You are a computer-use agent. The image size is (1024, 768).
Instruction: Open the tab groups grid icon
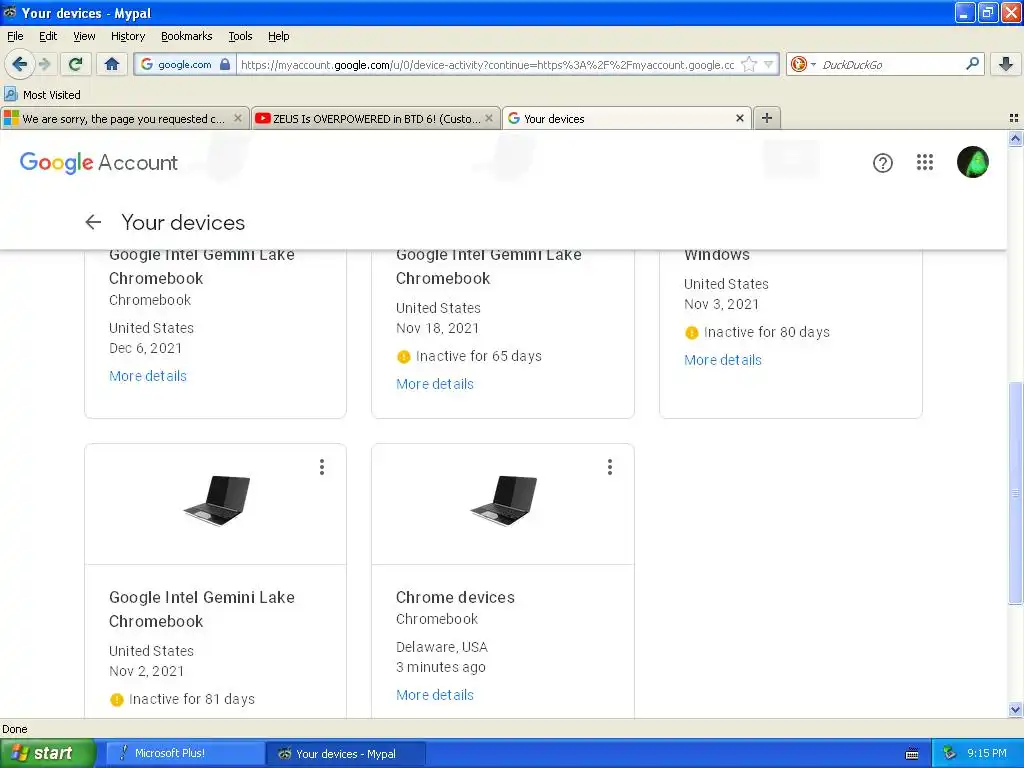[1014, 118]
